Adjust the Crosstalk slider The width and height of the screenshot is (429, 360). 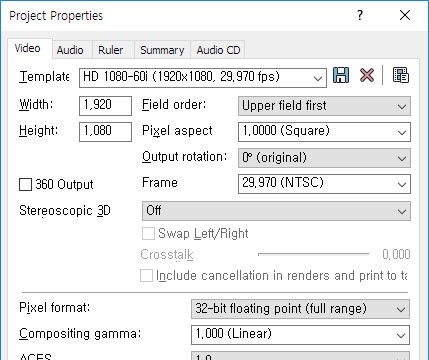pos(313,254)
